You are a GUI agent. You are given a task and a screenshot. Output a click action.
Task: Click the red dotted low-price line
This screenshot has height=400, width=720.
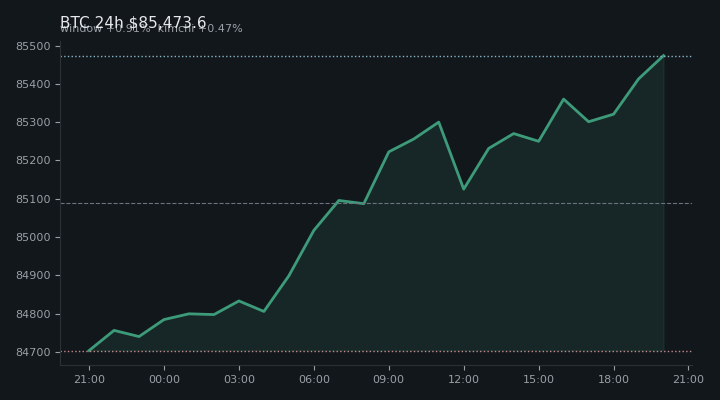[376, 351]
